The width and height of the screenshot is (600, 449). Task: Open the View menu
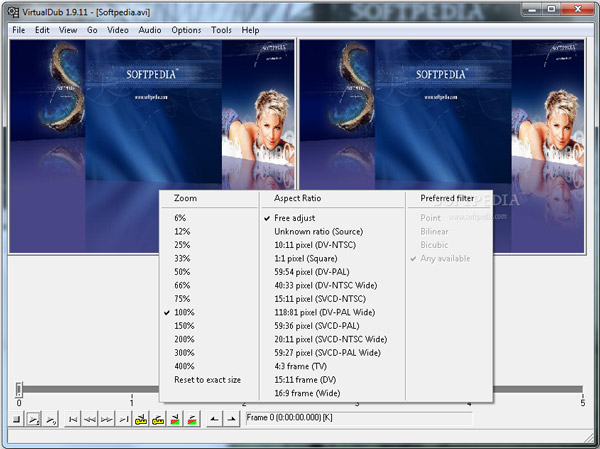click(68, 30)
